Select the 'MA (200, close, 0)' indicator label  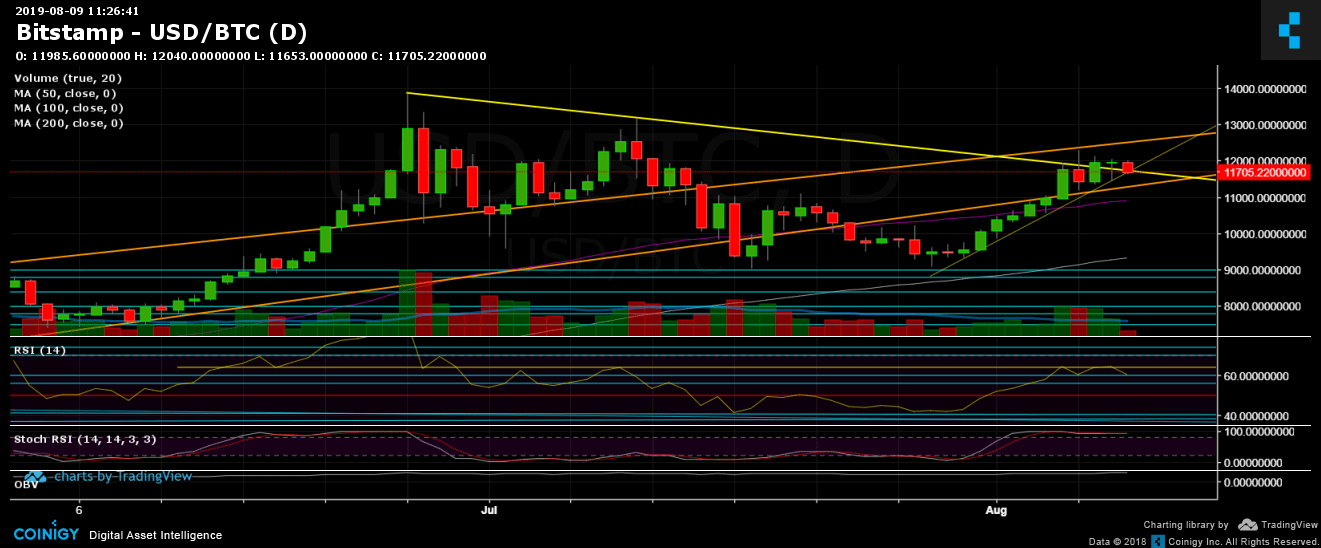[x=69, y=123]
